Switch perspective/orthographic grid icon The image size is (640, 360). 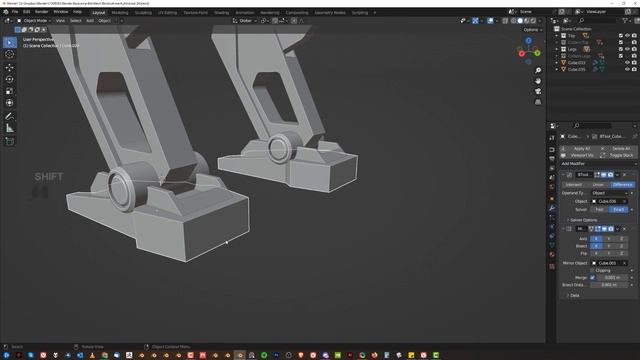tap(538, 102)
